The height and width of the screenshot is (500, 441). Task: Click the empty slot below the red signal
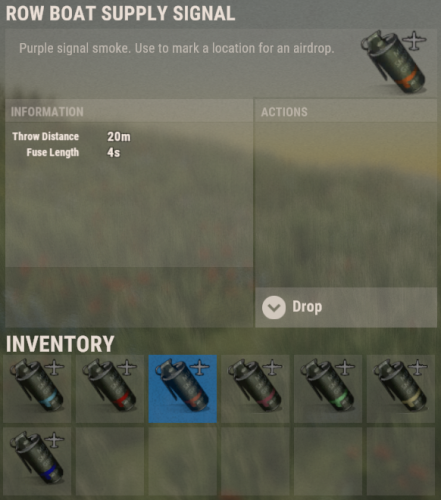(x=110, y=462)
